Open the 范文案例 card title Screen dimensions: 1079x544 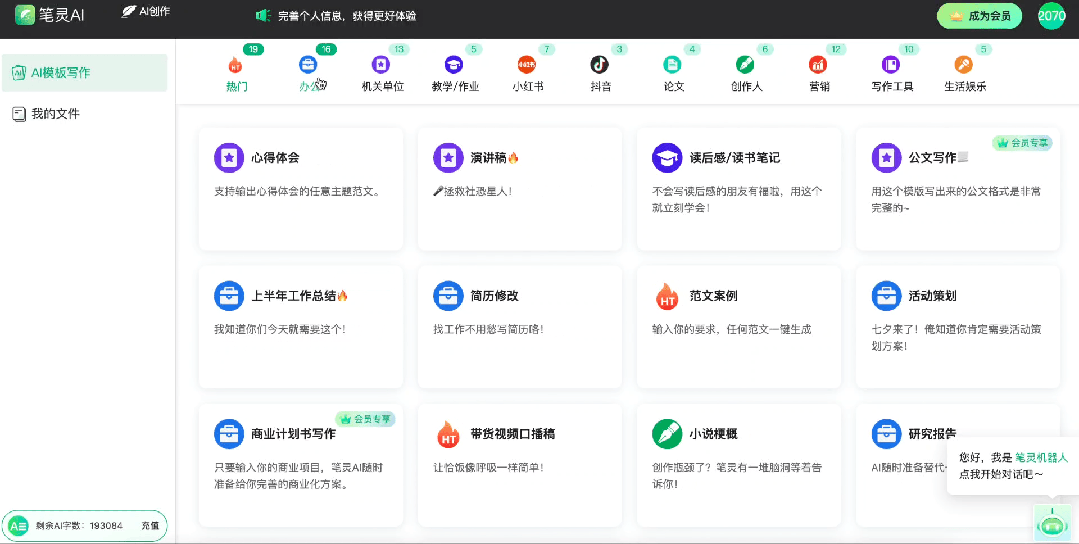coord(714,296)
